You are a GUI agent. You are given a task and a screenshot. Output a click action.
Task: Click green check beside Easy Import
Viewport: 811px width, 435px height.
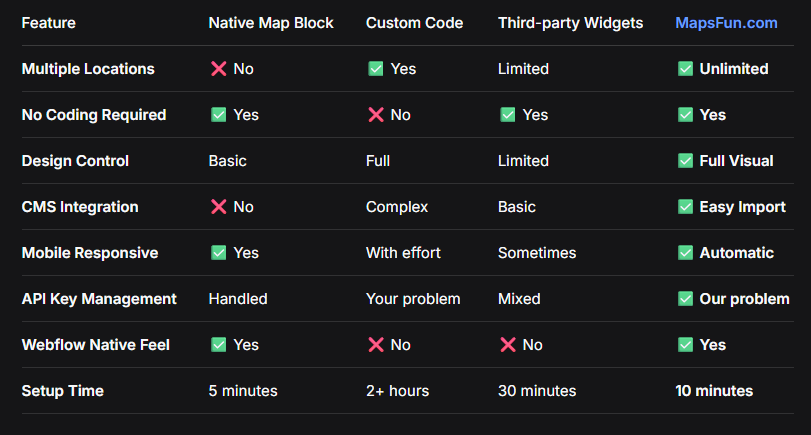(685, 207)
